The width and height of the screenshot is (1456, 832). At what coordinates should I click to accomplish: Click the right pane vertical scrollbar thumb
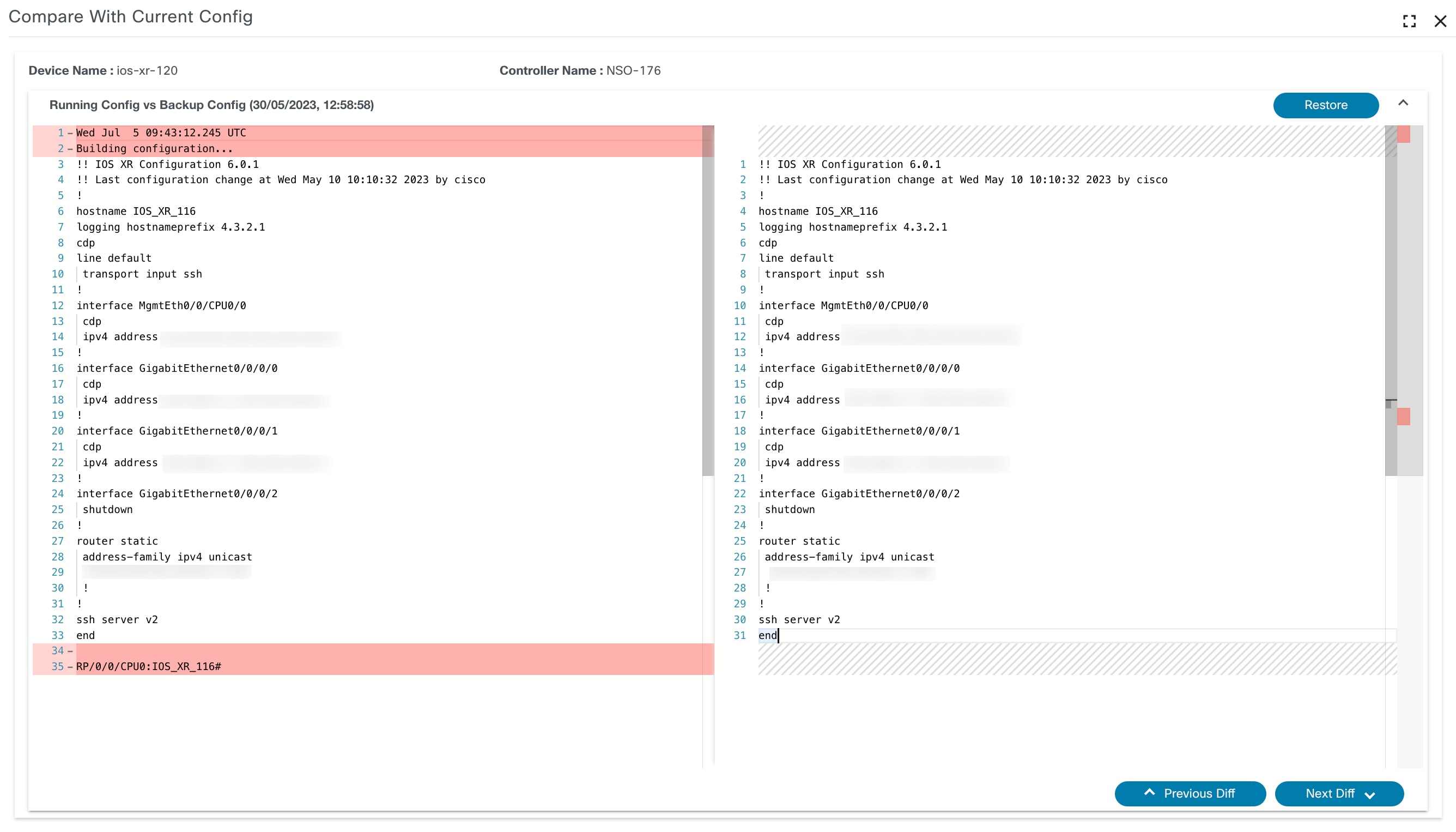pyautogui.click(x=1390, y=300)
